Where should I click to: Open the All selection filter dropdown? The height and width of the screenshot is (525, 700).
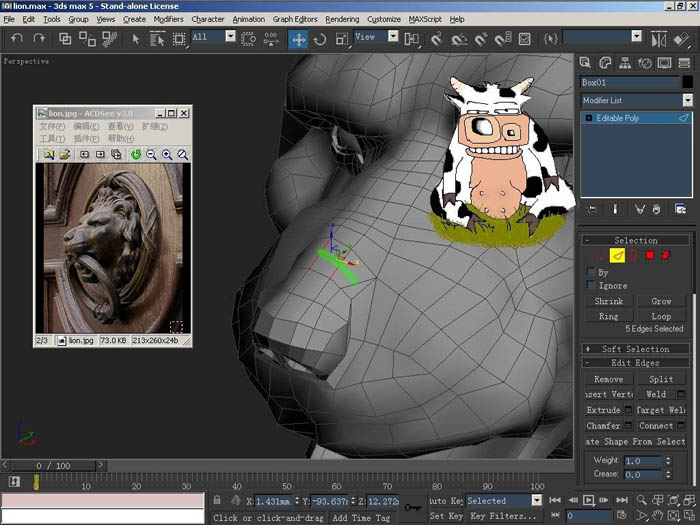point(230,36)
